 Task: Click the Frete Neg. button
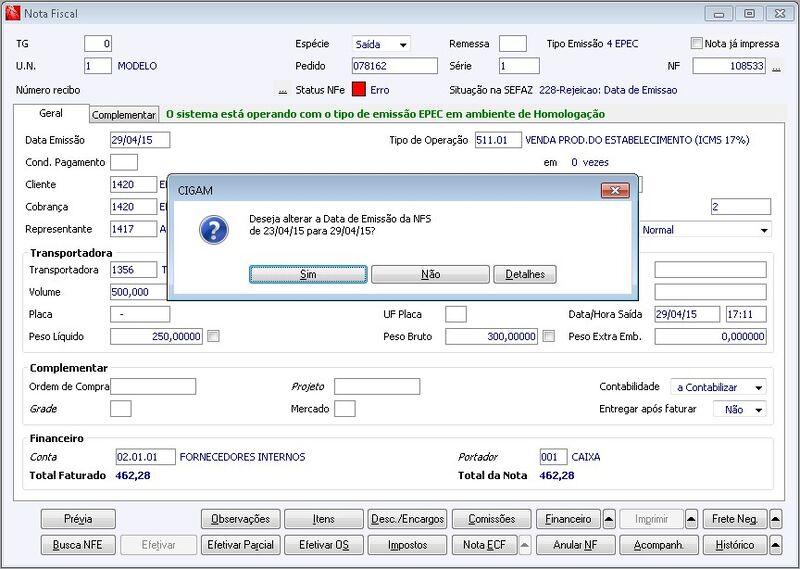point(735,519)
